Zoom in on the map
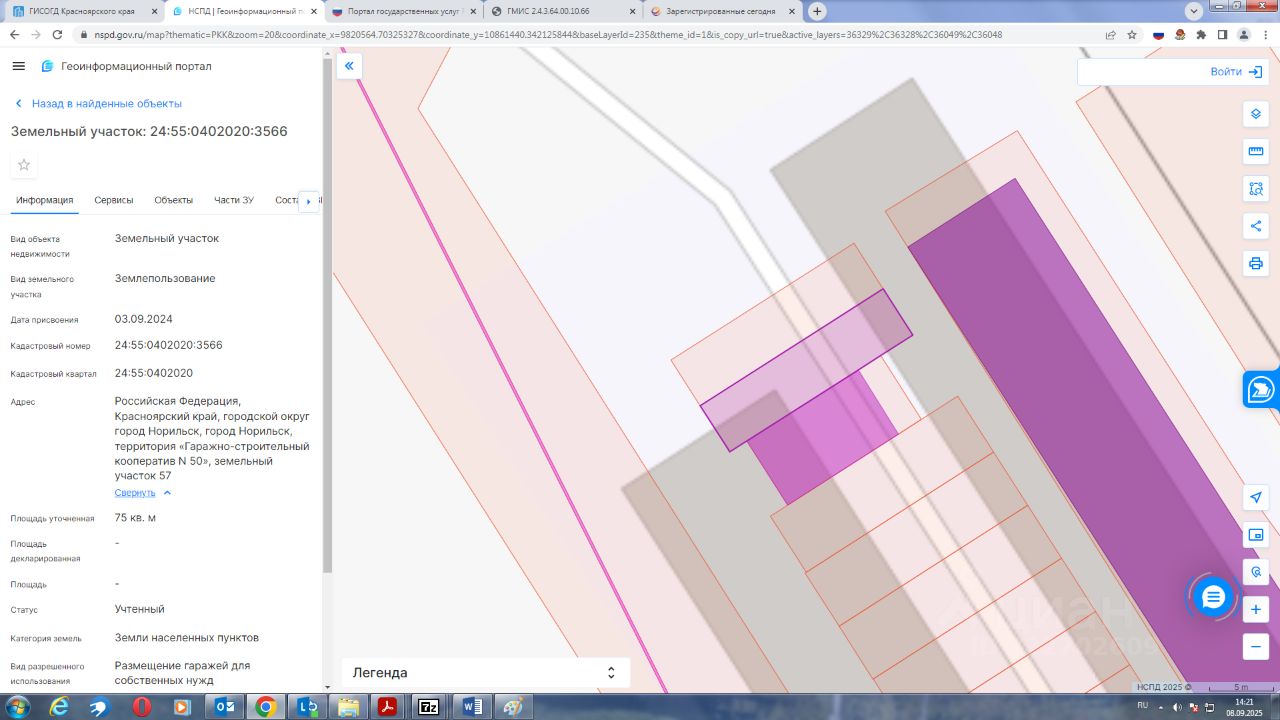The image size is (1280, 720). tap(1256, 609)
